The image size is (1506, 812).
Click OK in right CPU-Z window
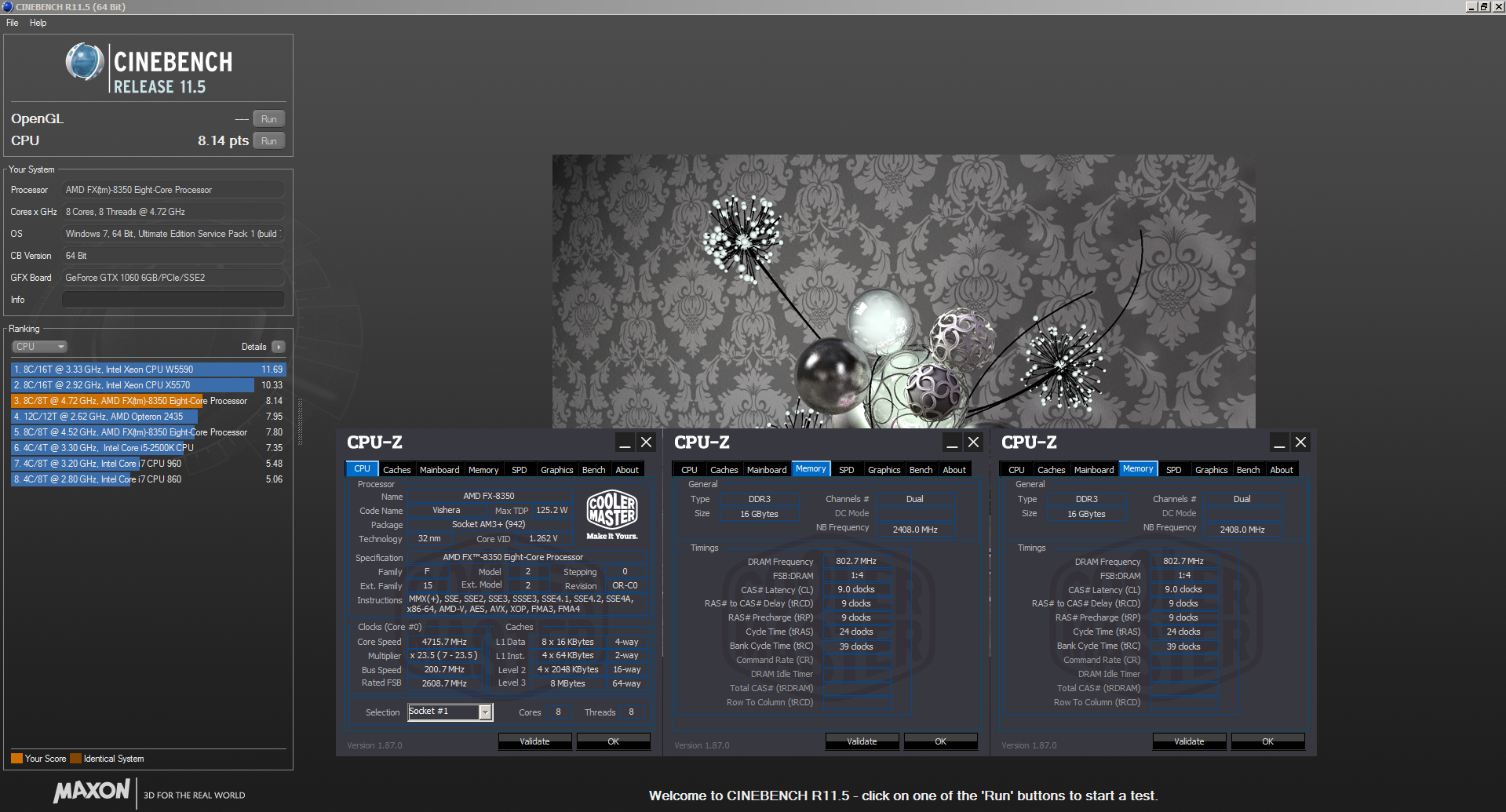[x=1268, y=741]
